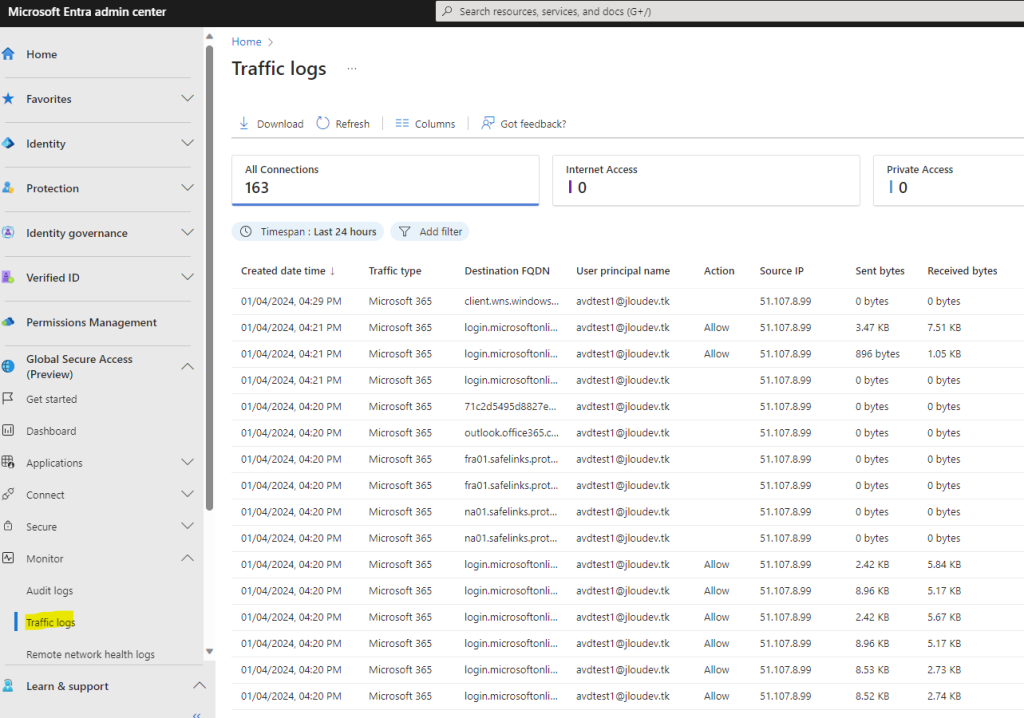Viewport: 1024px width, 718px height.
Task: Click the Identity governance icon
Action: [x=8, y=233]
